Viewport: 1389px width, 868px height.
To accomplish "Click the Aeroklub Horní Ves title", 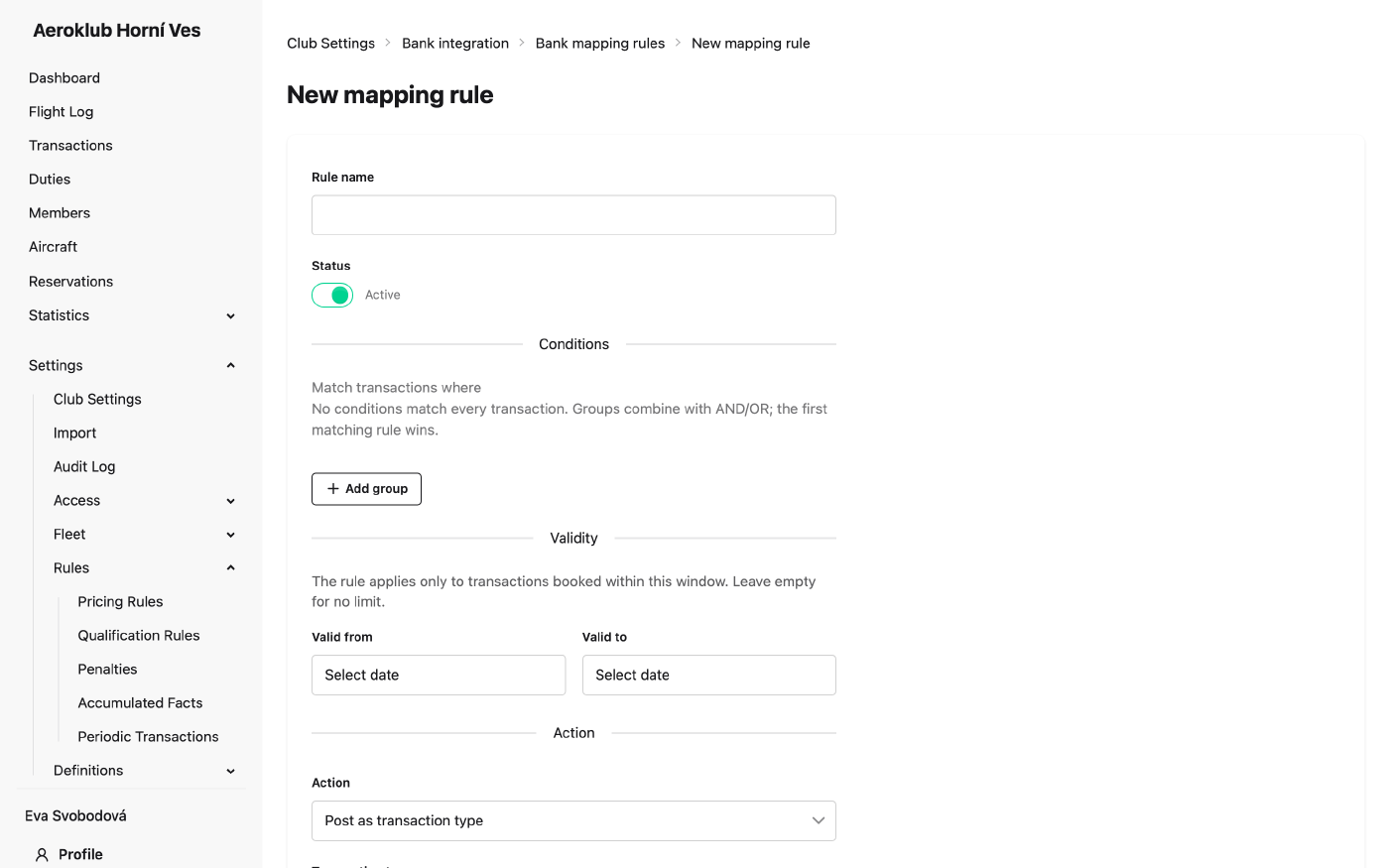I will tap(117, 30).
